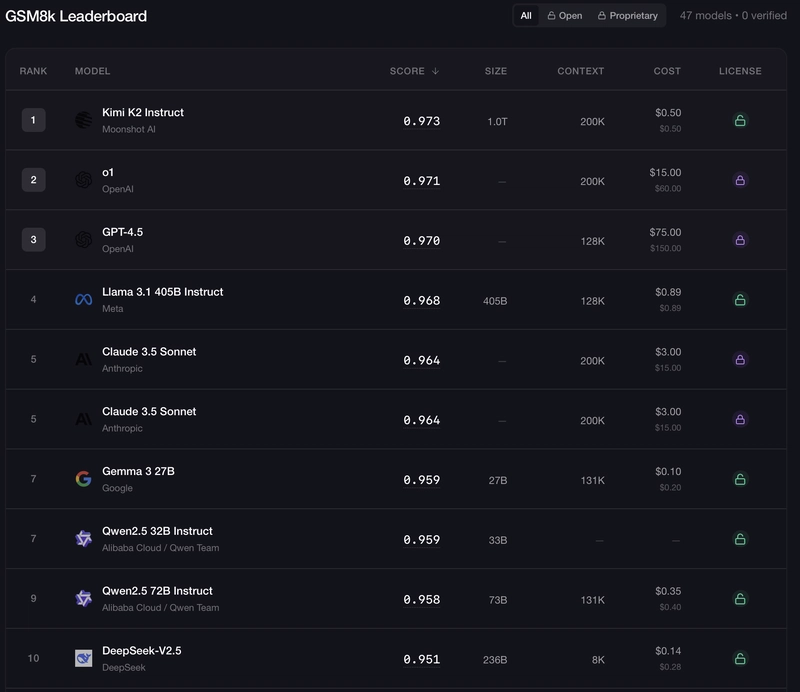The height and width of the screenshot is (692, 800).
Task: Open the Llama 3.1 405B Instruct model link
Action: pyautogui.click(x=162, y=292)
